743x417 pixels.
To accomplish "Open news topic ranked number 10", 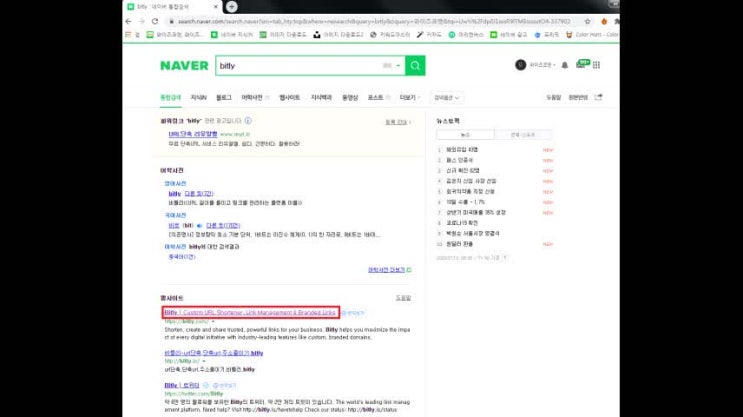I will [460, 244].
